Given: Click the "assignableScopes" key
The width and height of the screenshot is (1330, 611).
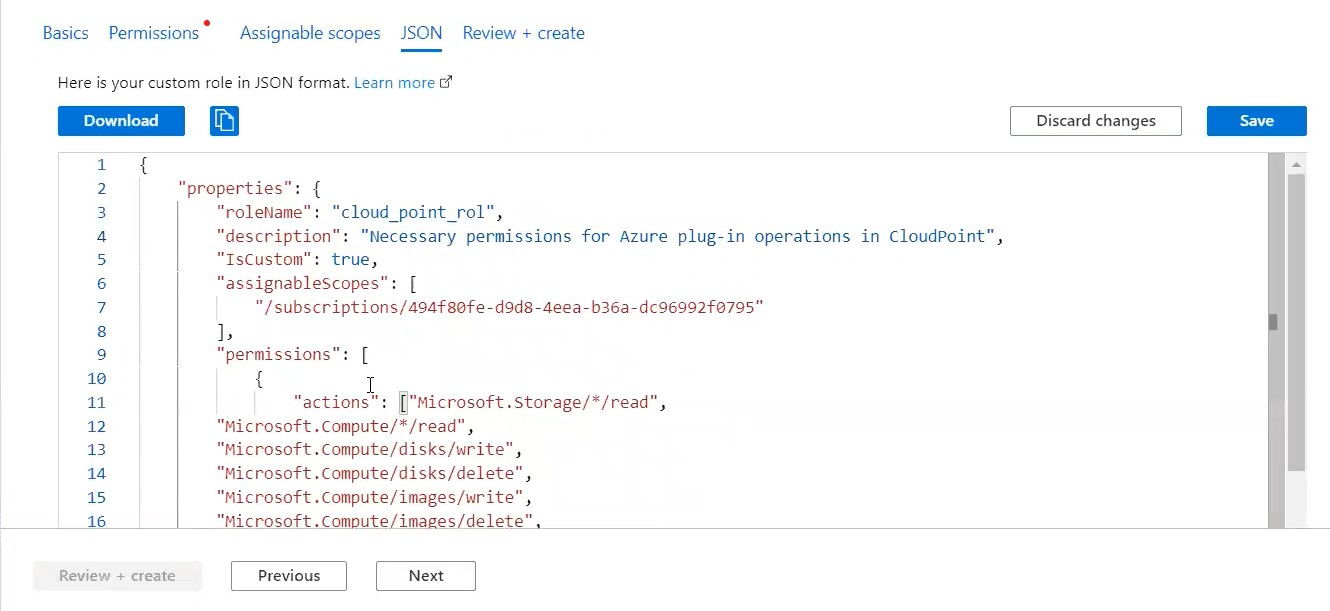Looking at the screenshot, I should point(303,284).
